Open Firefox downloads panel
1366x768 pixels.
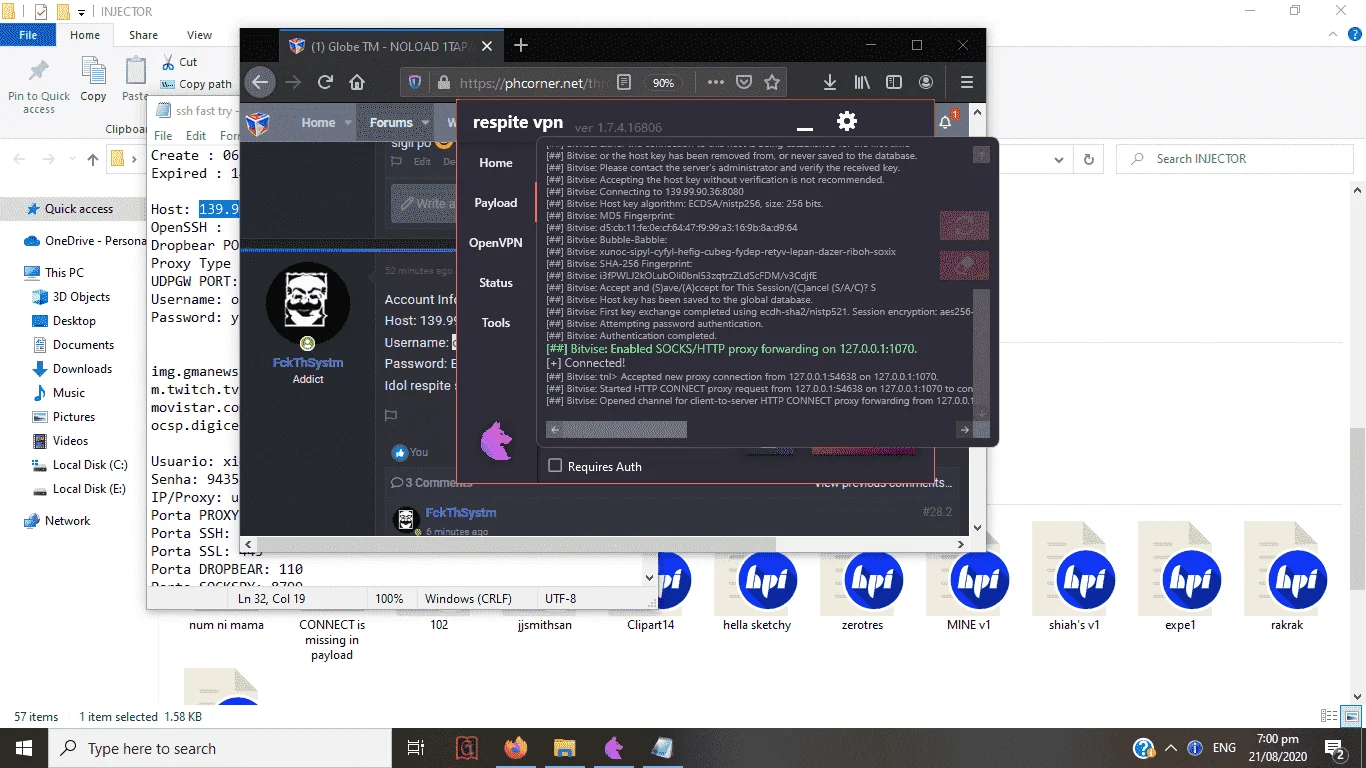(829, 83)
